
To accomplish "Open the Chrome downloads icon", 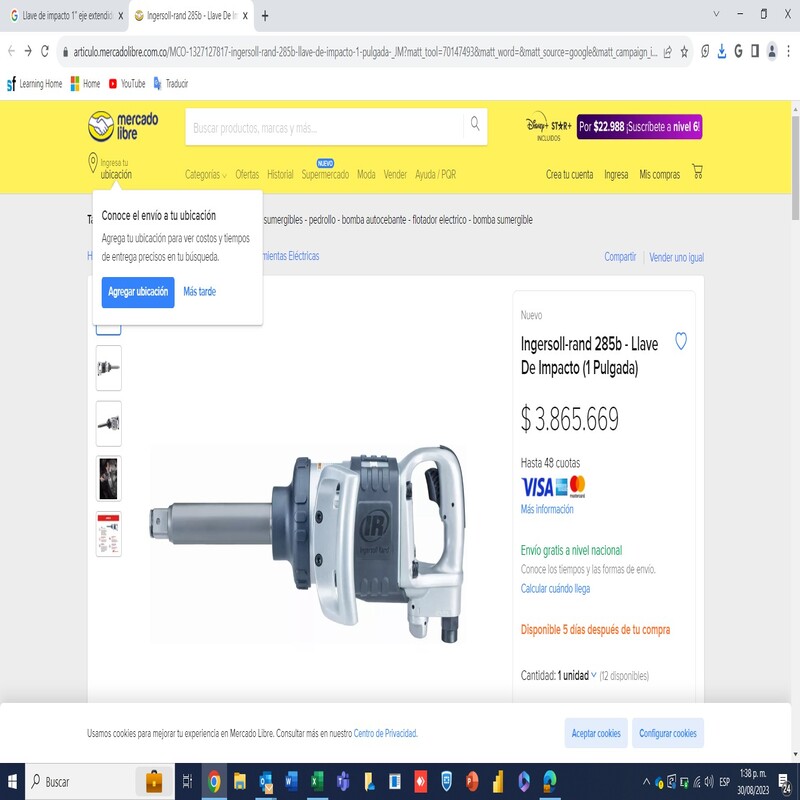I will point(721,51).
